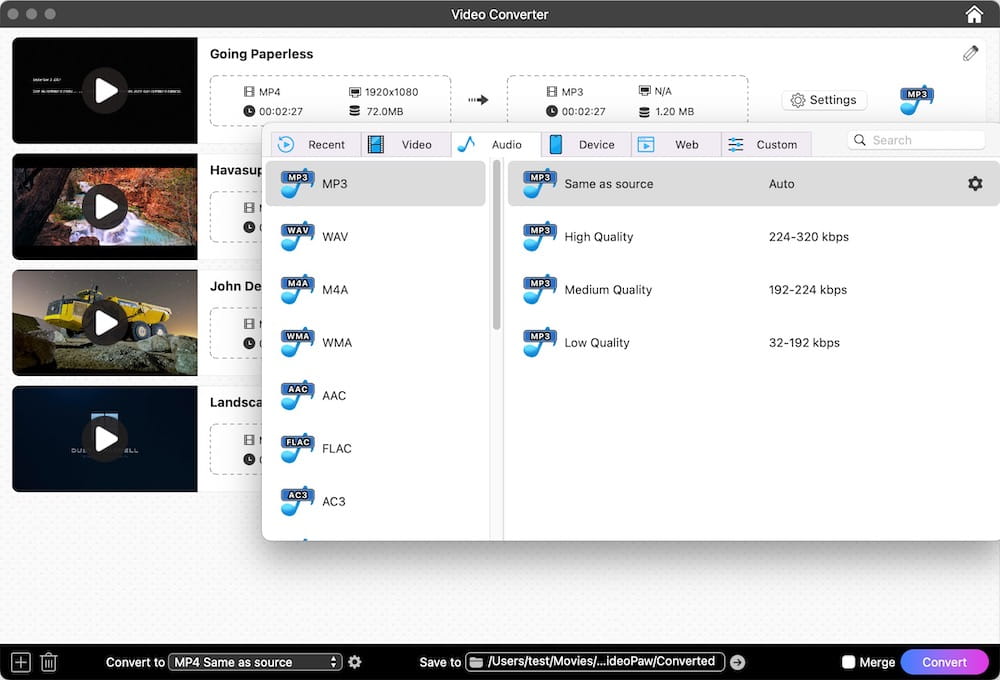Switch to the Video tab

pyautogui.click(x=405, y=144)
